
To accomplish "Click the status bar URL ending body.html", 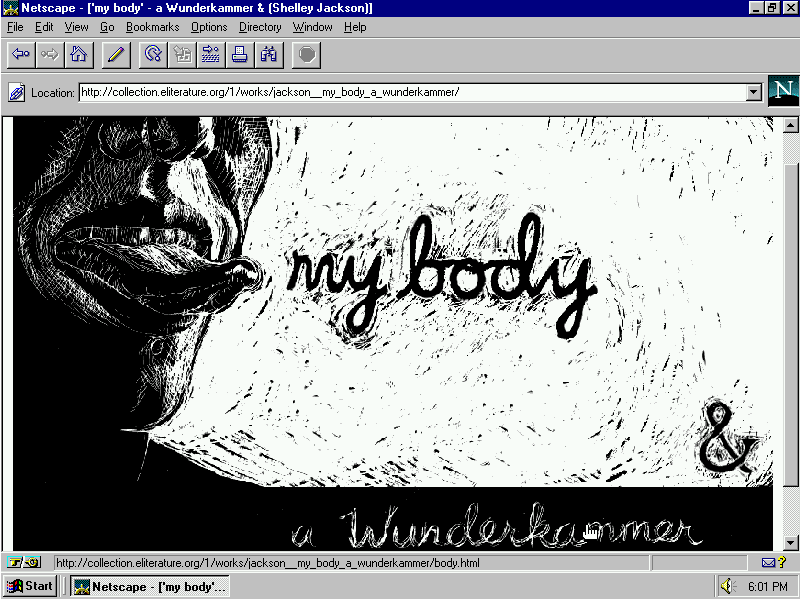I will 268,563.
